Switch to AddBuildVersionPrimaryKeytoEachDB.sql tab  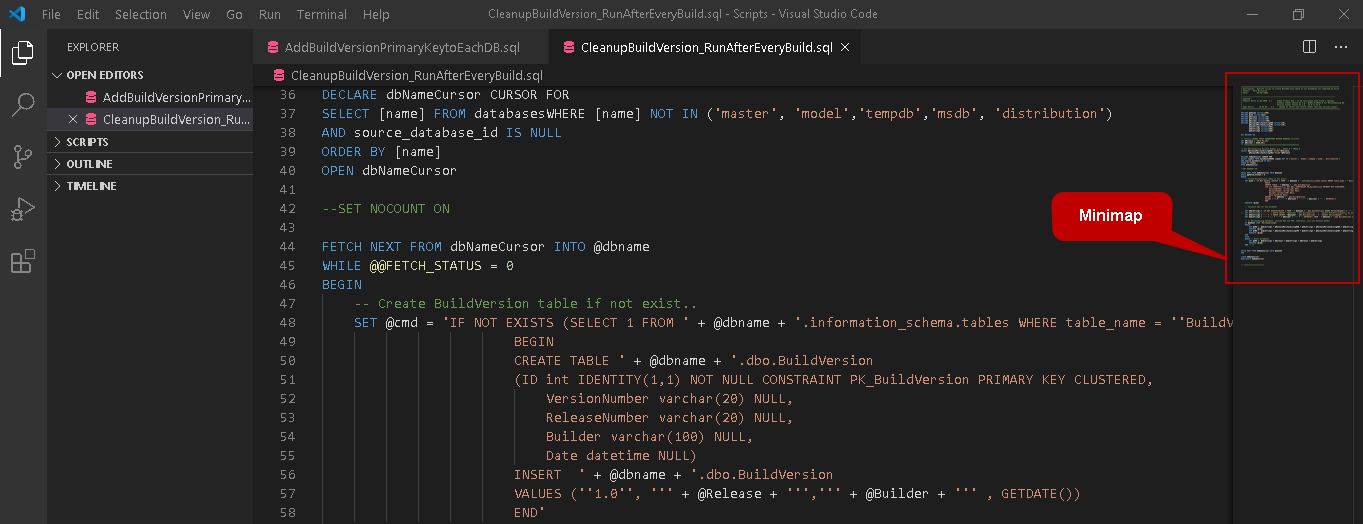pos(401,47)
